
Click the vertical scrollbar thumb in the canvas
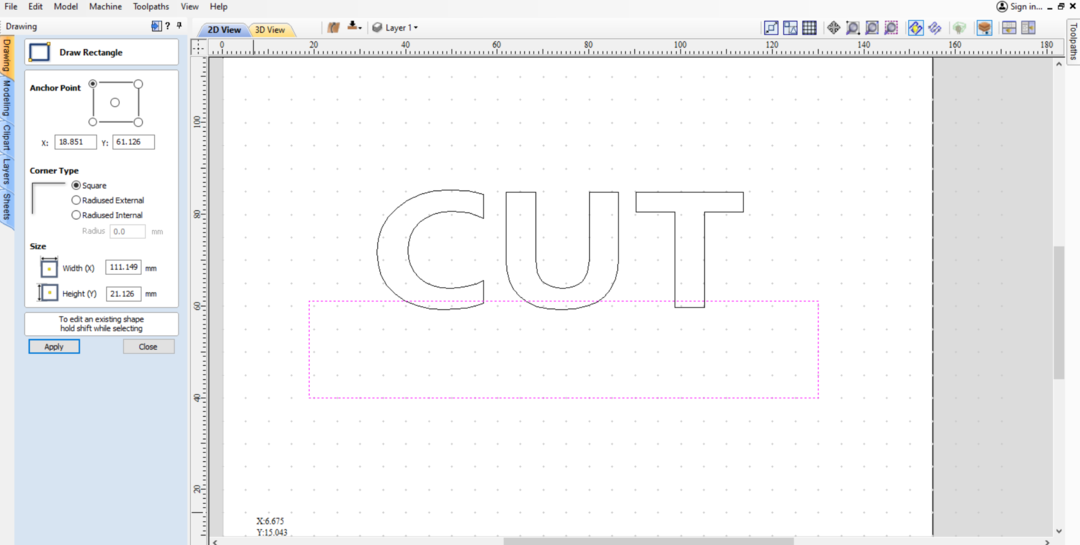click(x=1059, y=312)
